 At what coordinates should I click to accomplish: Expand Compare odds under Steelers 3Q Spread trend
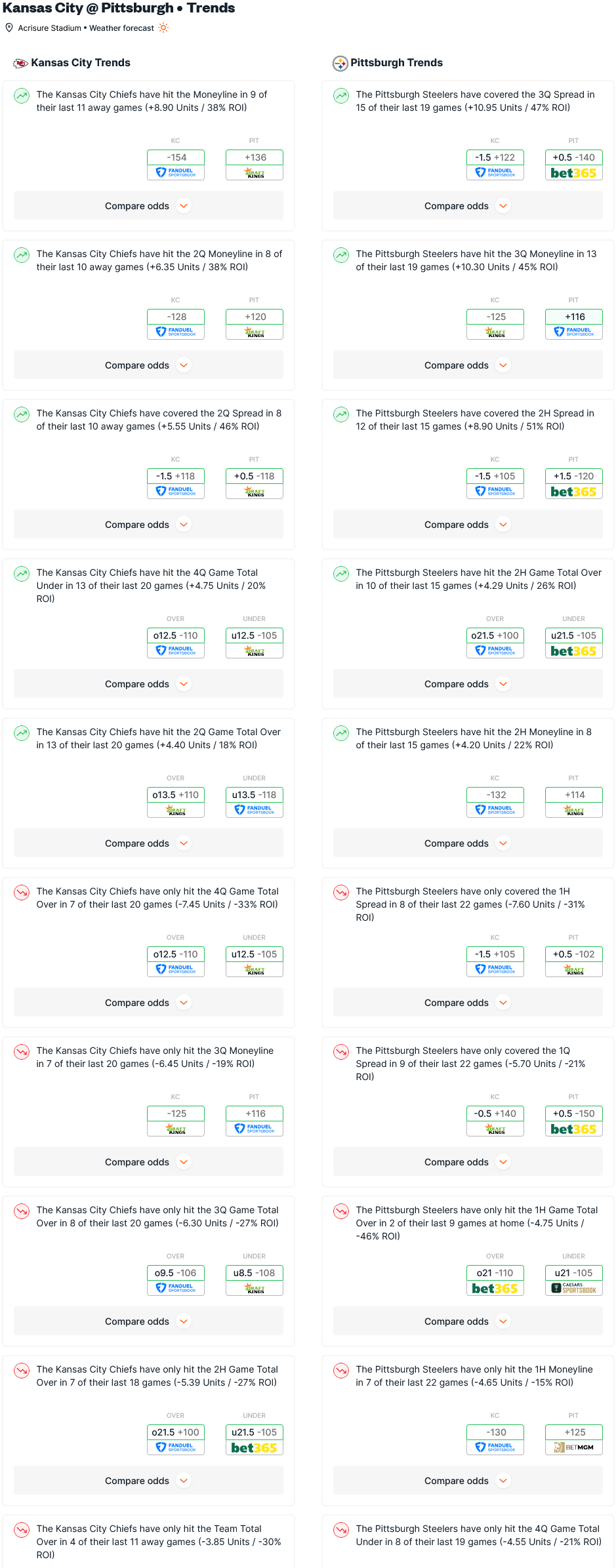click(468, 205)
